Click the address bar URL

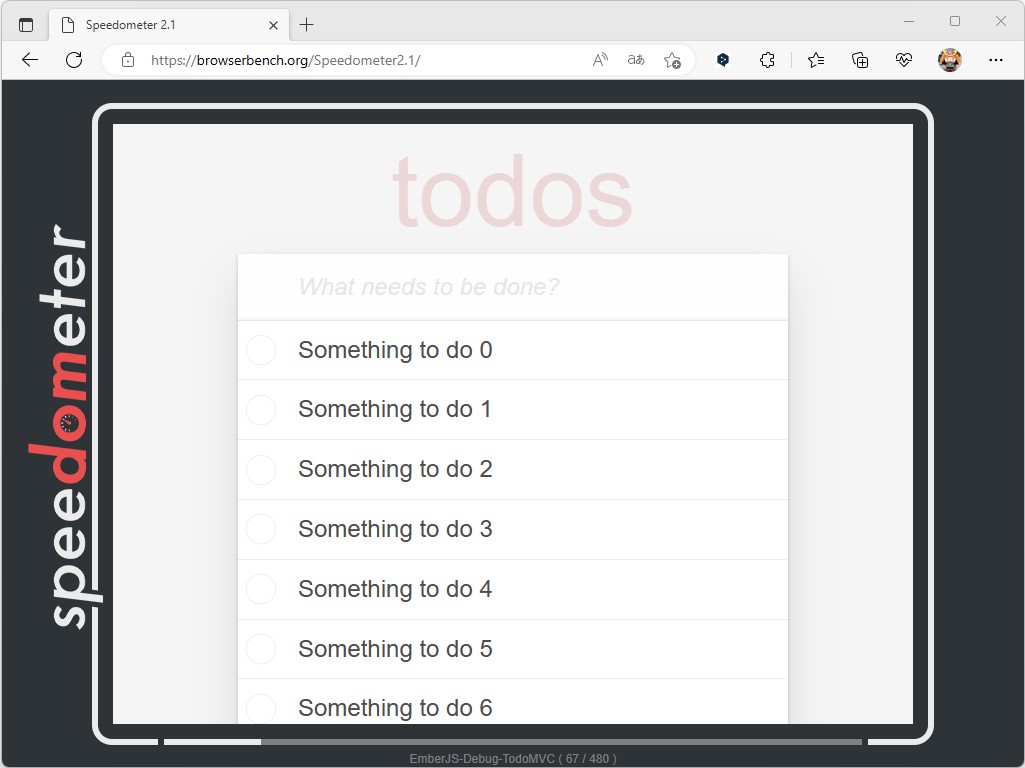[x=285, y=60]
